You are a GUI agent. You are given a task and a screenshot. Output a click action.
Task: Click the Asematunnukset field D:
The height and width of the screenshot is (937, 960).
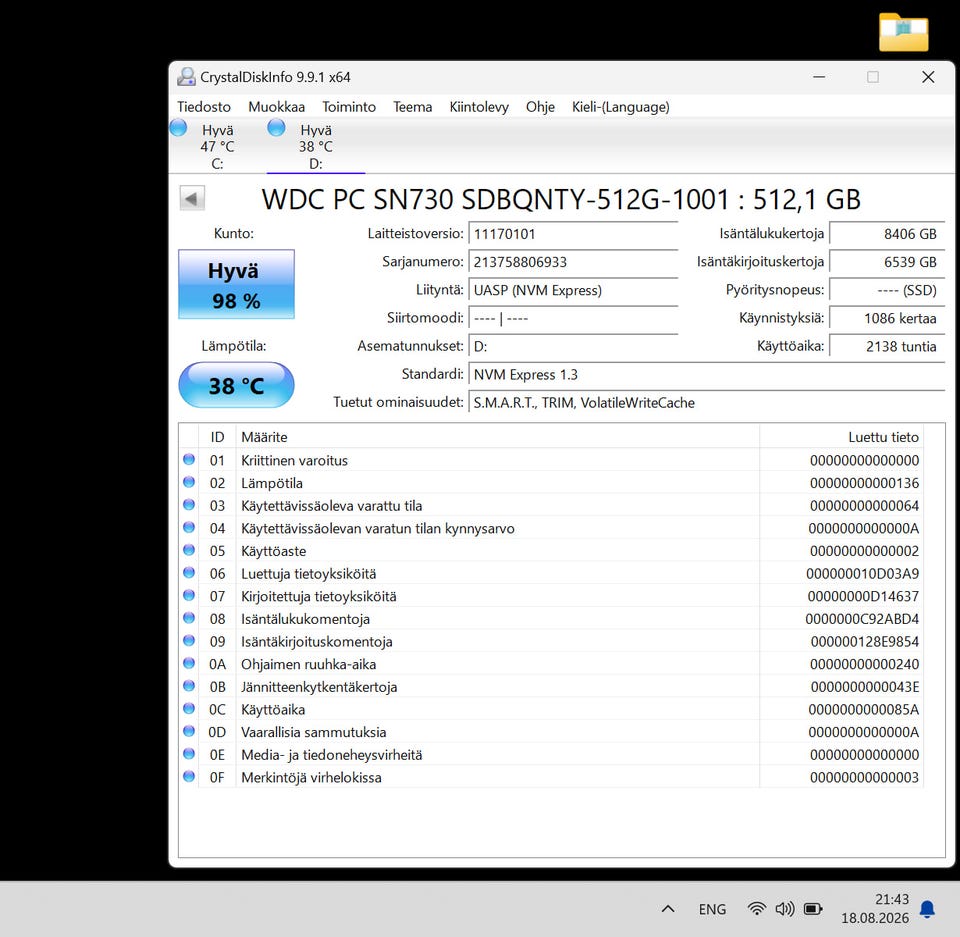[x=573, y=347]
